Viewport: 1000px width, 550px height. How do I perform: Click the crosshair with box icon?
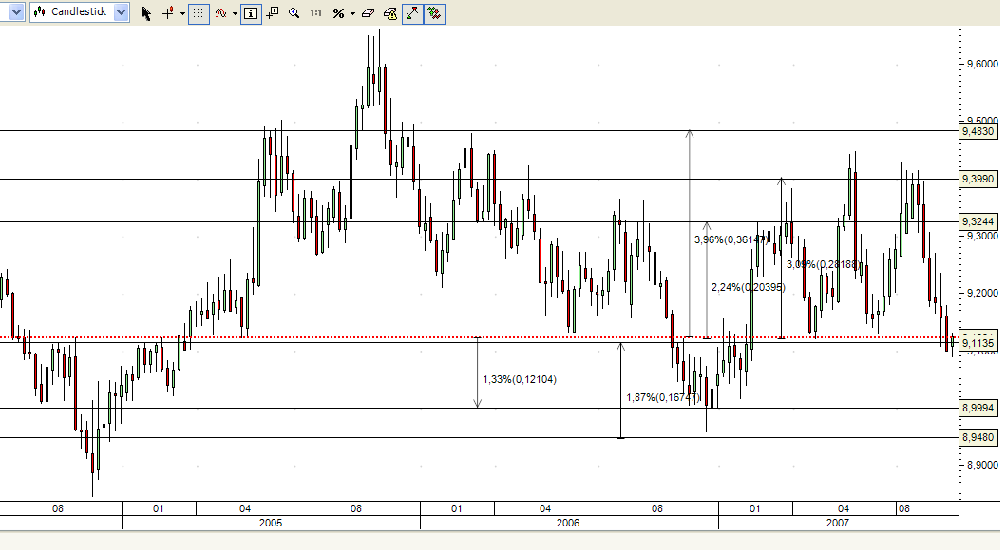(272, 13)
